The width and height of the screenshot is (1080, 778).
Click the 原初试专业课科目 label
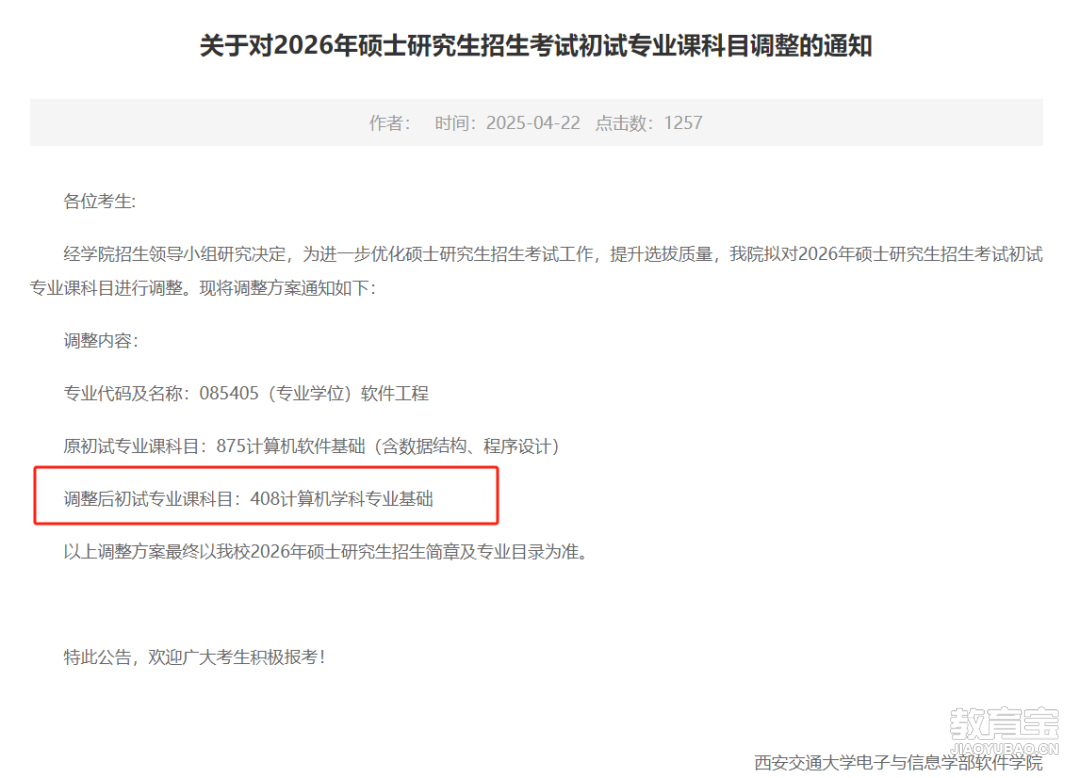[x=134, y=446]
